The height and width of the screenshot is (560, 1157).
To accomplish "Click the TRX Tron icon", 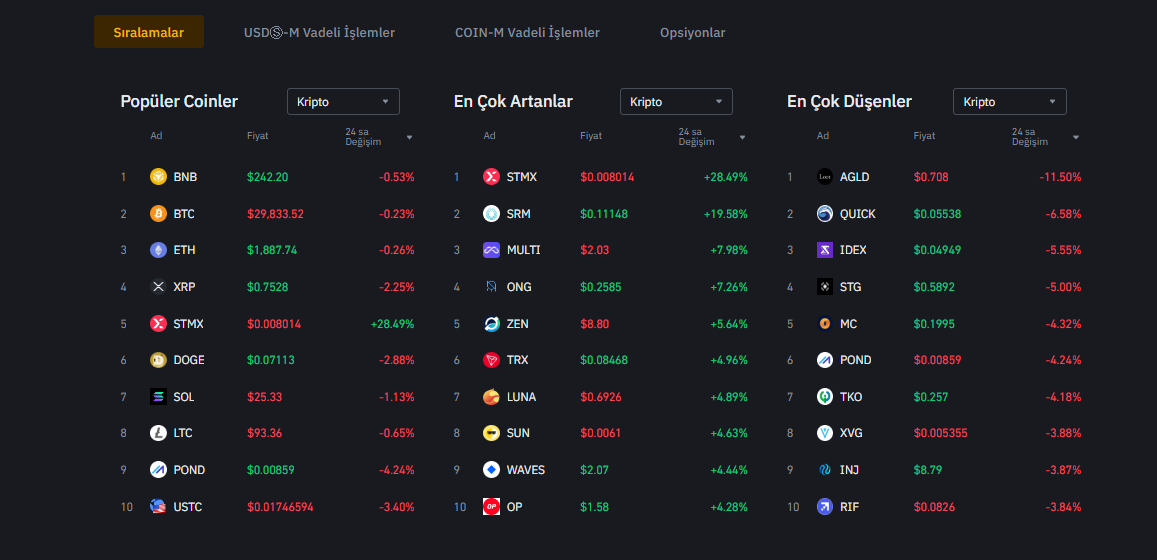I will tap(491, 360).
